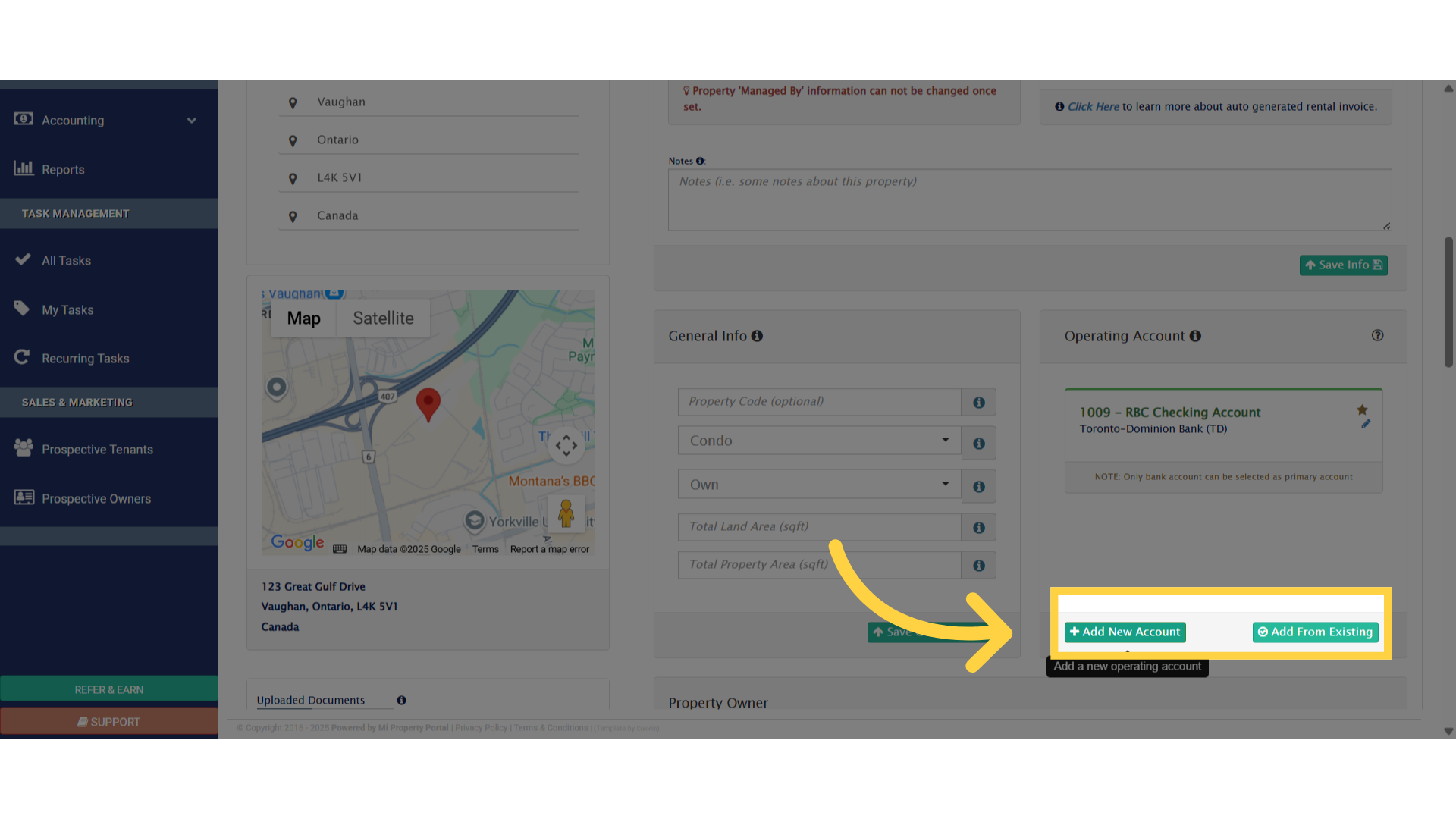Screen dimensions: 1456x819
Task: Switch map to Map view
Action: pyautogui.click(x=303, y=318)
